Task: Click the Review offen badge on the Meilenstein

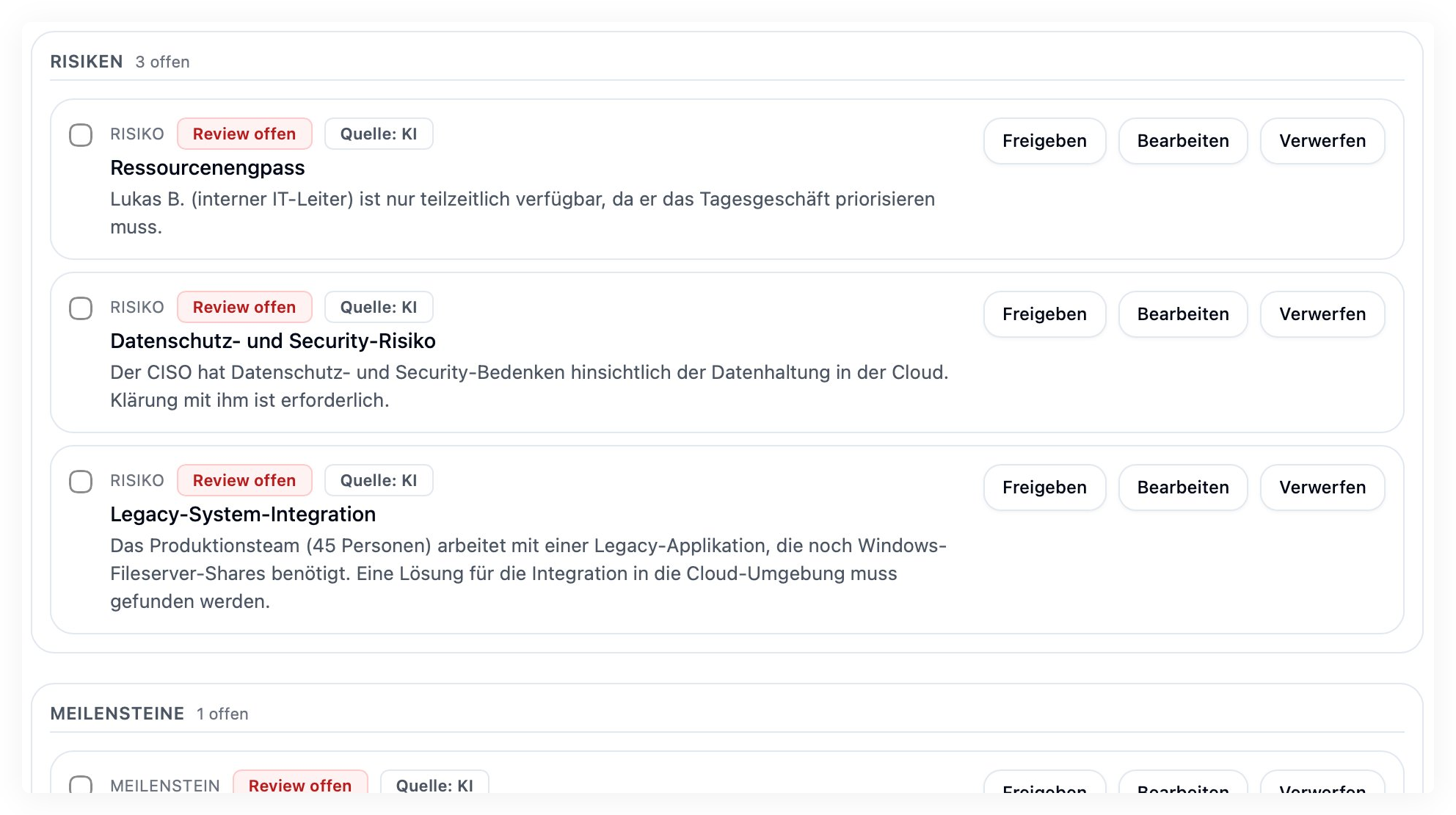Action: coord(299,786)
